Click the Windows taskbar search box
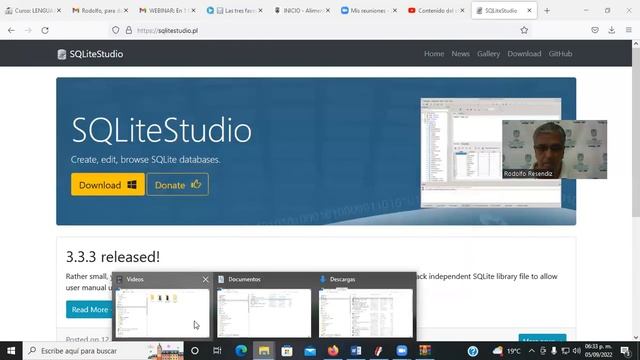Viewport: 640px width, 360px height. (104, 351)
